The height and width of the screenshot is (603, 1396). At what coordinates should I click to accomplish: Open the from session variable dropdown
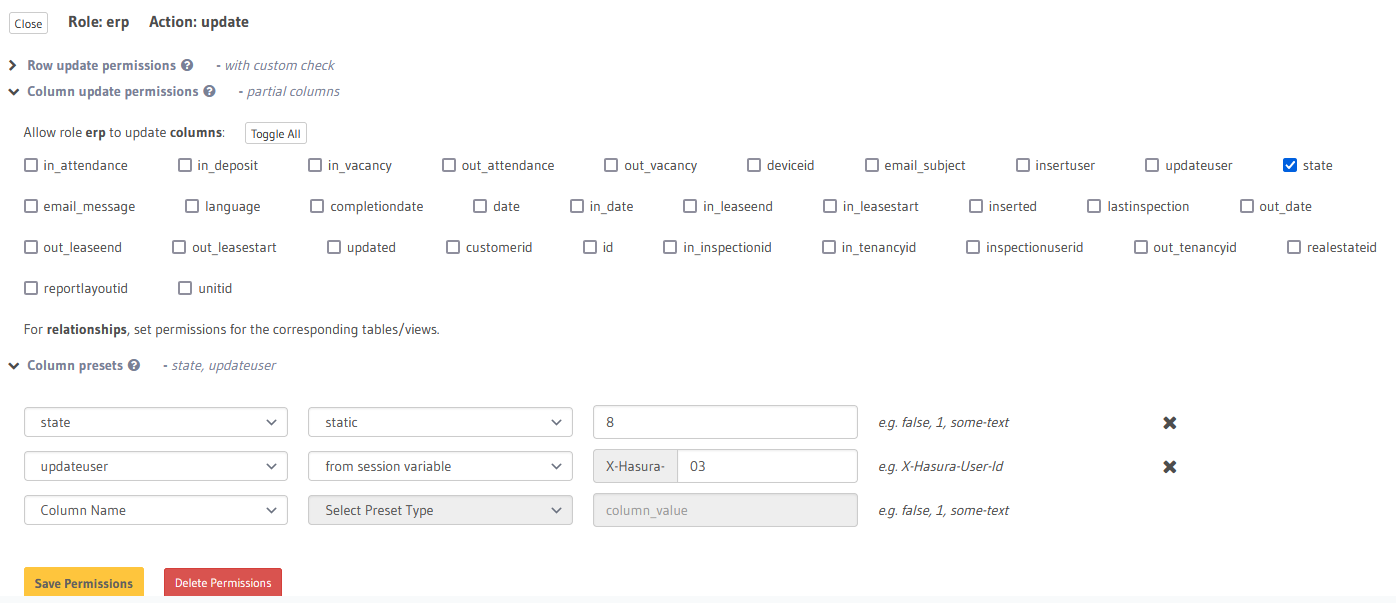pyautogui.click(x=440, y=466)
